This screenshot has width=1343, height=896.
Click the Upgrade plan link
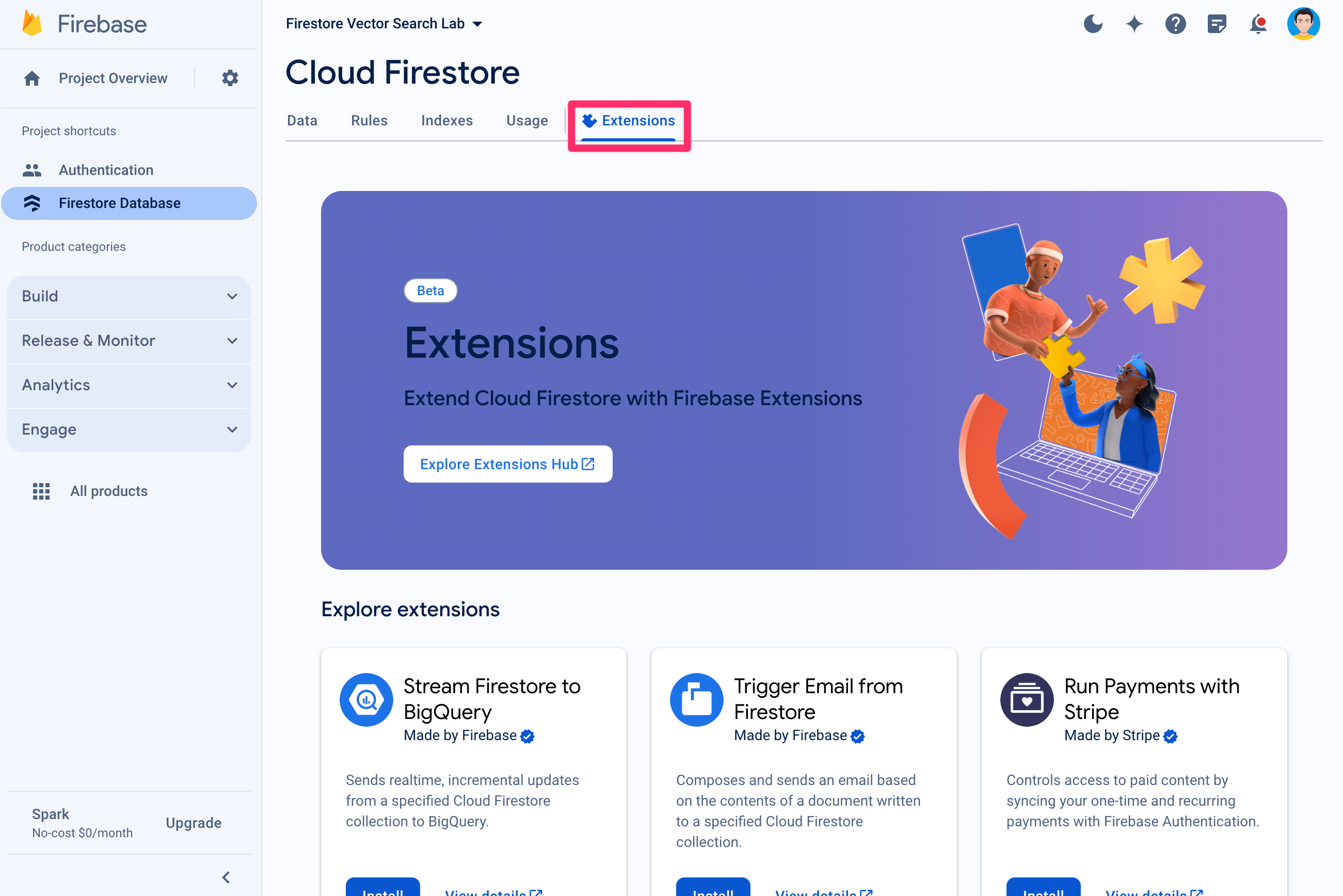(193, 822)
